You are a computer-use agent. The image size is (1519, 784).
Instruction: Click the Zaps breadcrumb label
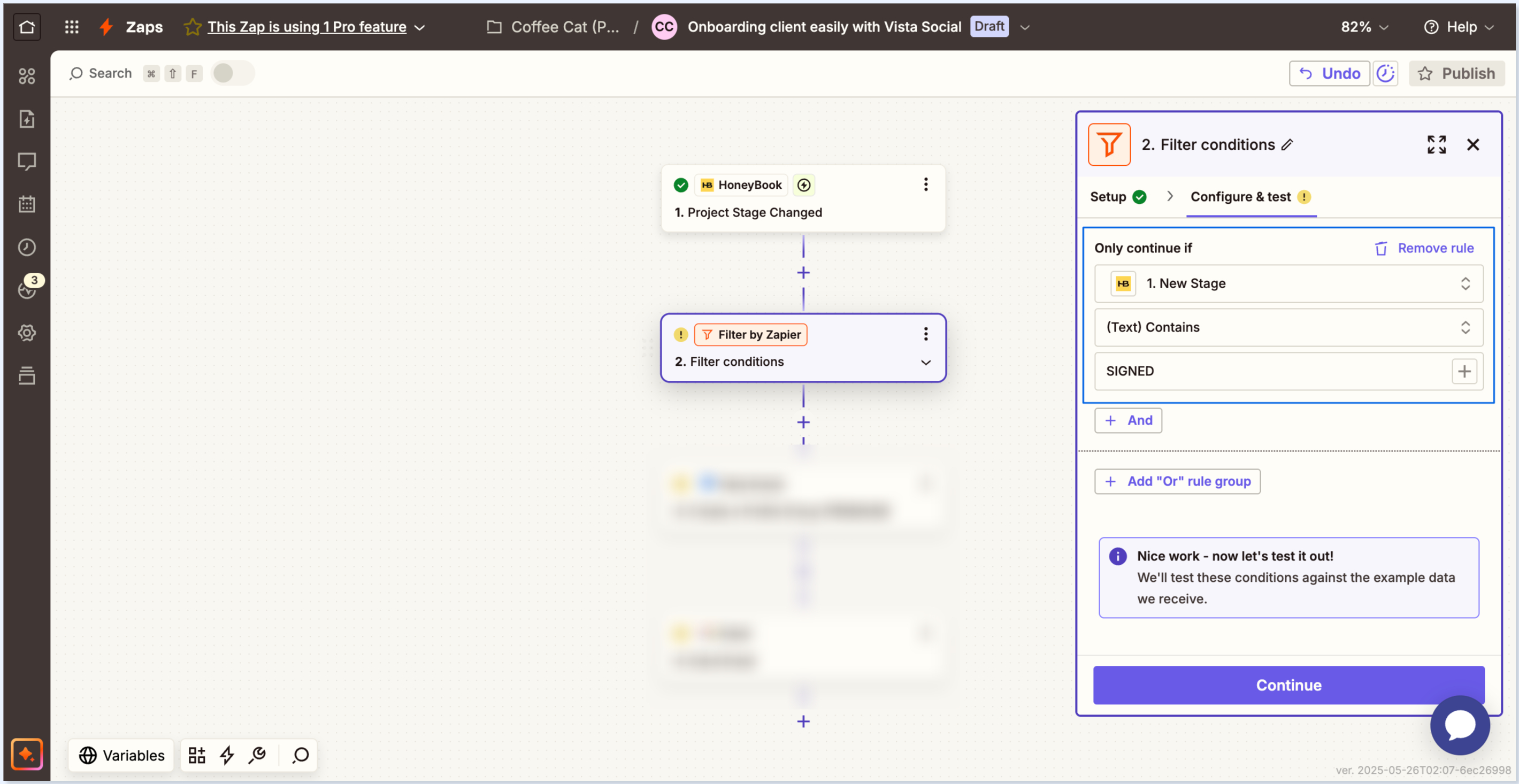click(144, 27)
